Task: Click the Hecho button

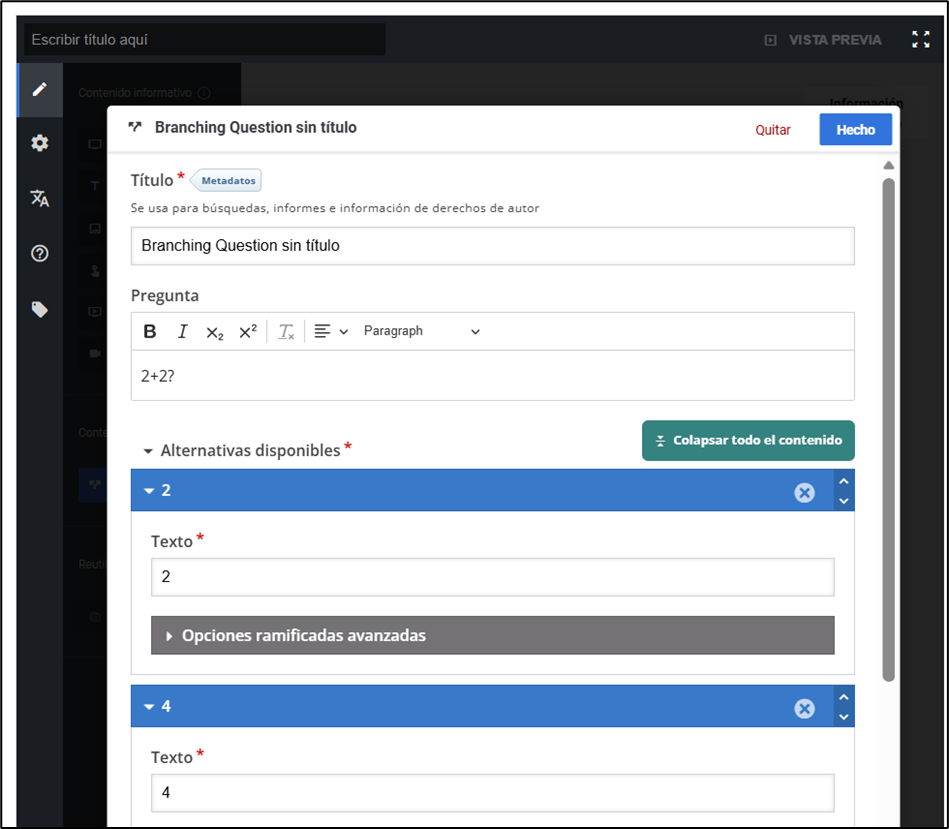Action: [855, 130]
